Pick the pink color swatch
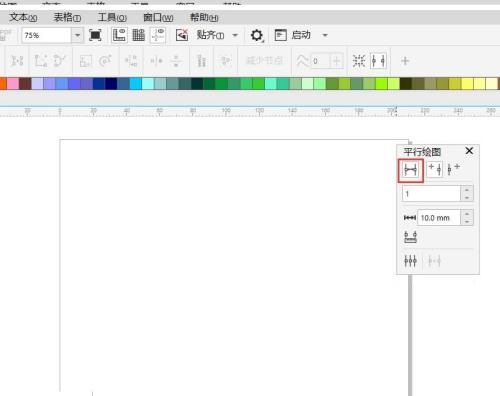Screen dimensions: 500x396 pyautogui.click(x=13, y=83)
